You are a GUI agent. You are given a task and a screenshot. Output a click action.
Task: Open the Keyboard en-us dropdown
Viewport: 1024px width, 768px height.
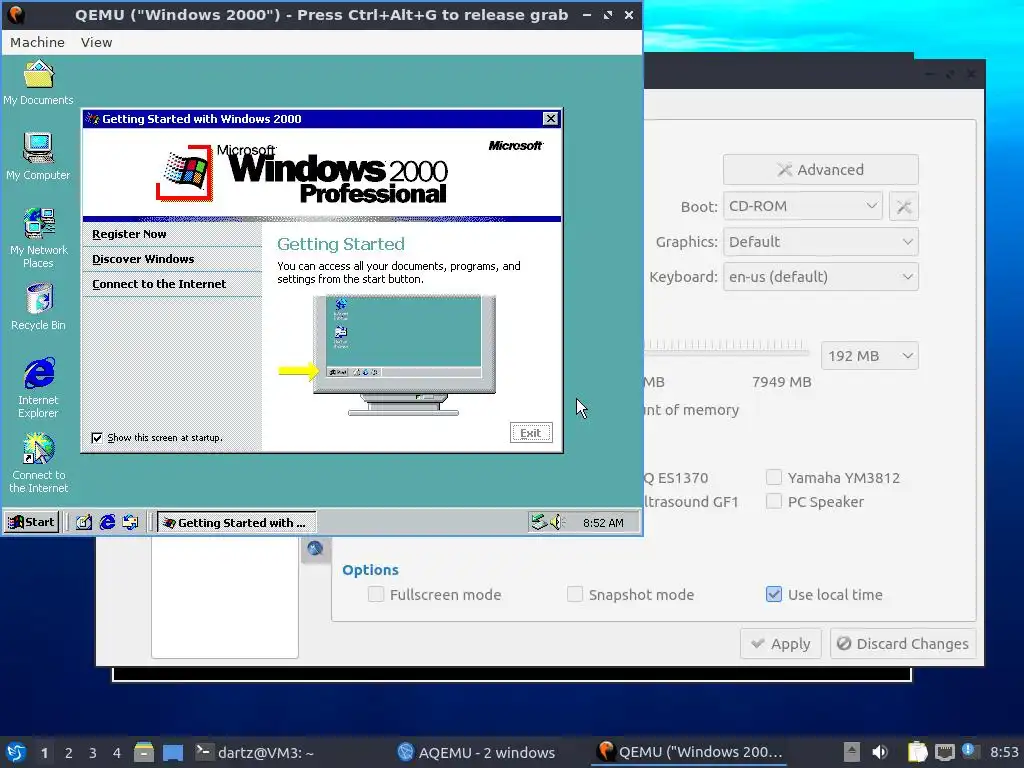(x=821, y=277)
